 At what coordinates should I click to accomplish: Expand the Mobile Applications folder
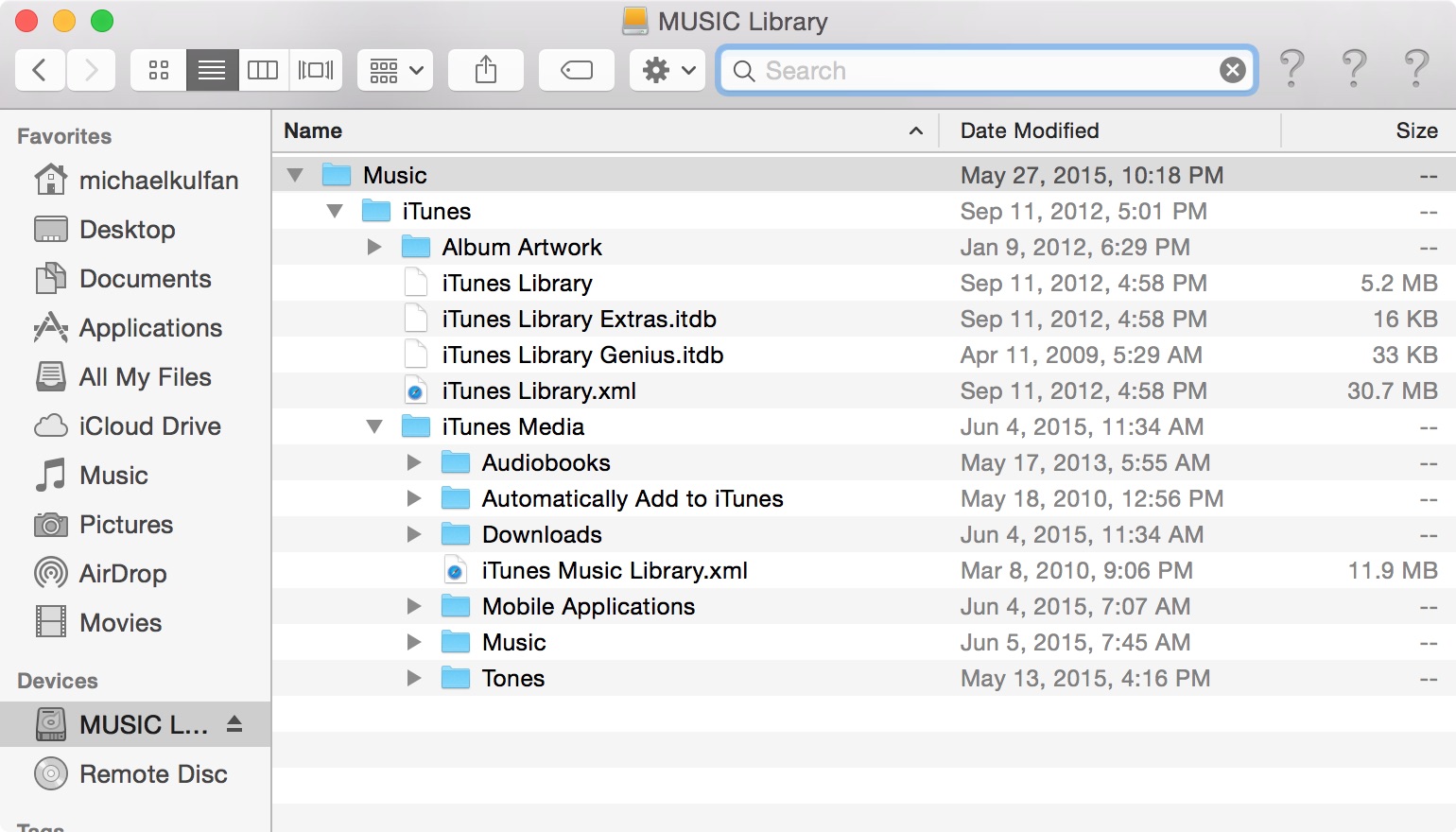(414, 607)
